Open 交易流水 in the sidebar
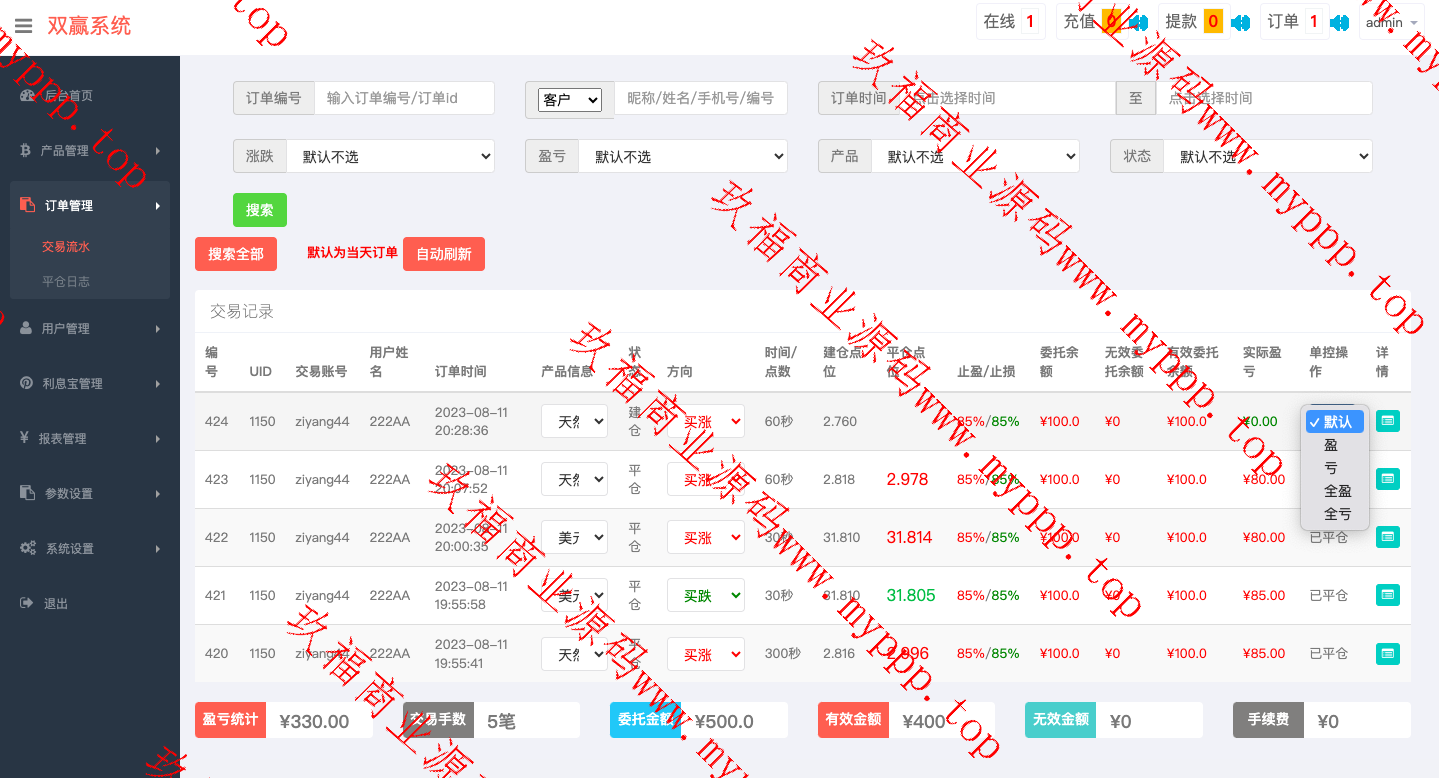The image size is (1439, 778). point(66,246)
